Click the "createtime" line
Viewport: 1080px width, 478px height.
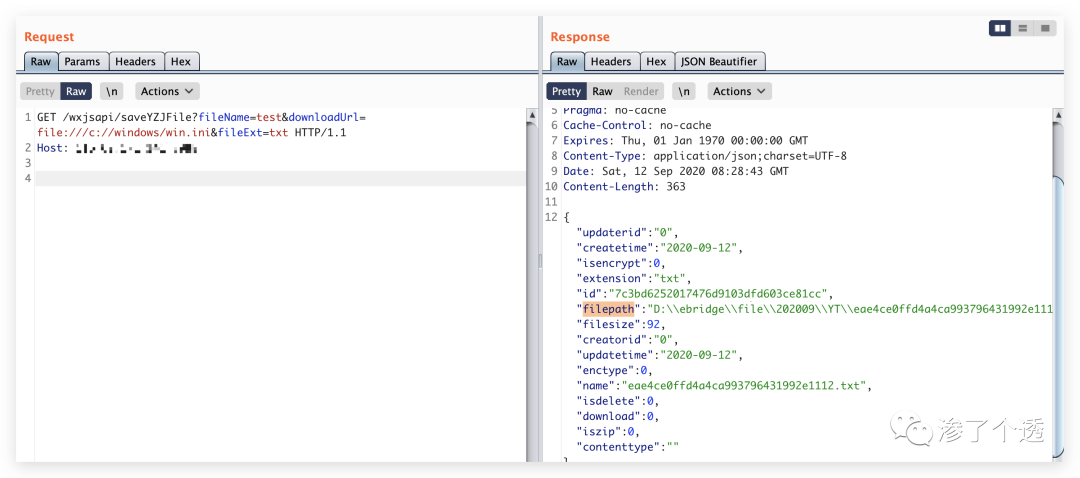[660, 248]
